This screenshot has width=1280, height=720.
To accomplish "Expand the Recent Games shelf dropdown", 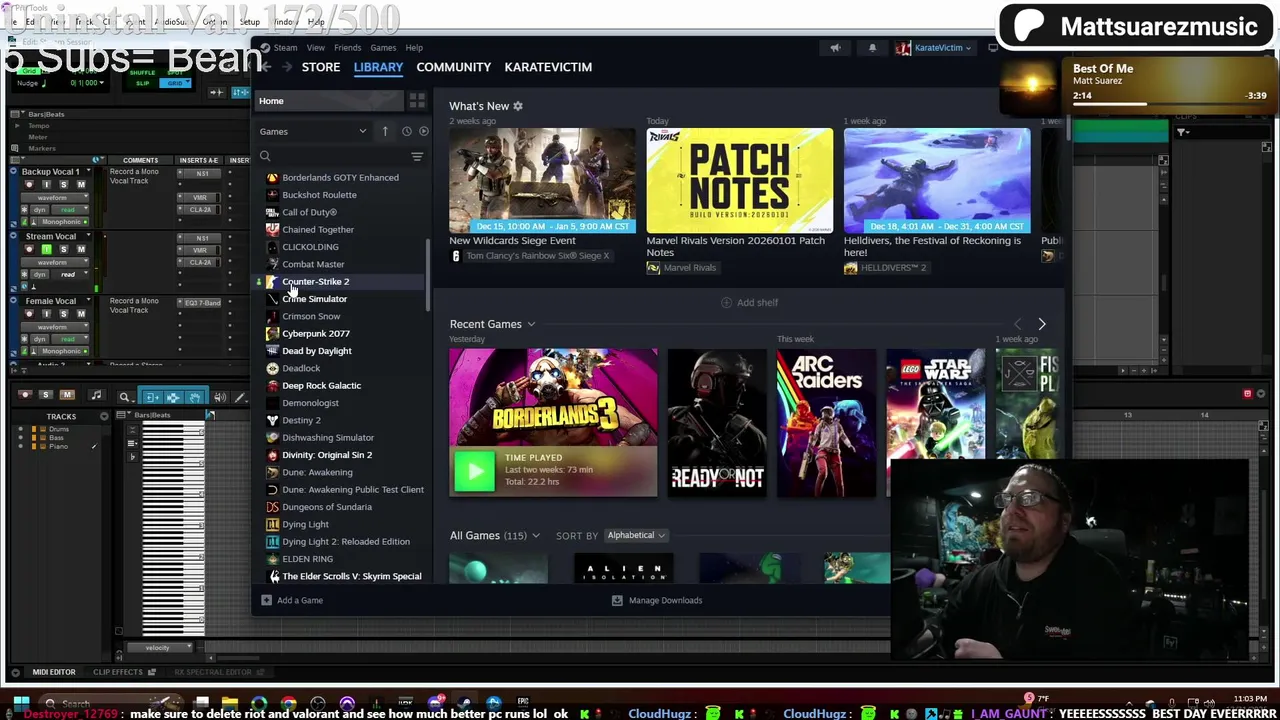I will pyautogui.click(x=531, y=324).
